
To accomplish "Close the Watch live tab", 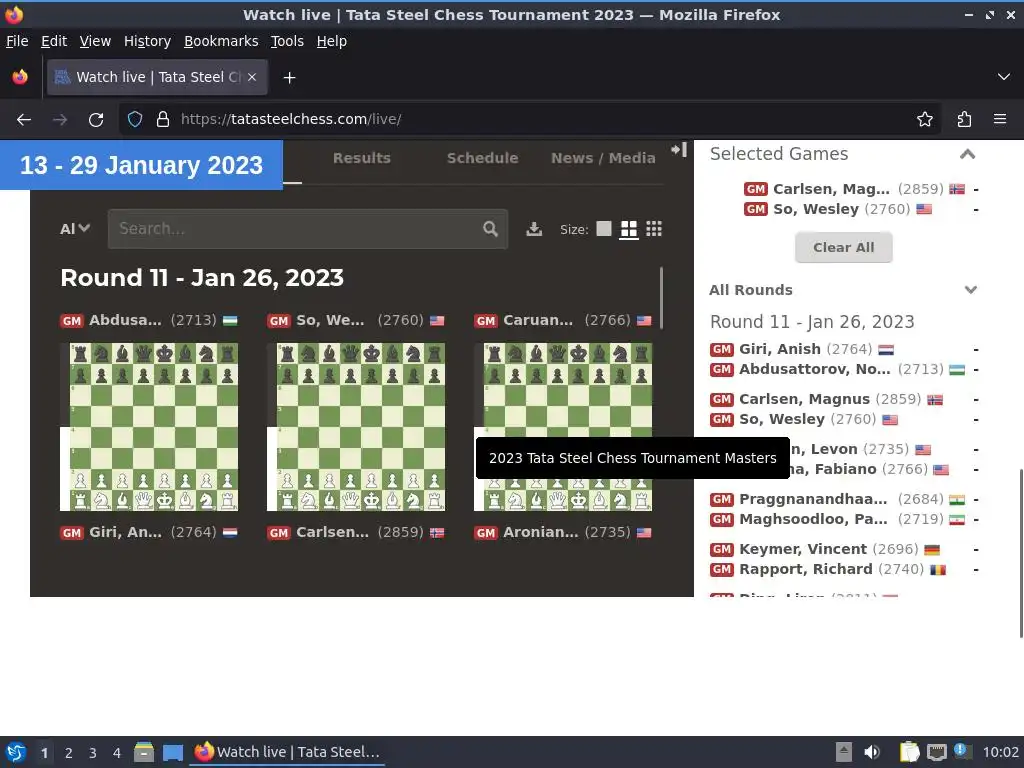I will coord(251,77).
